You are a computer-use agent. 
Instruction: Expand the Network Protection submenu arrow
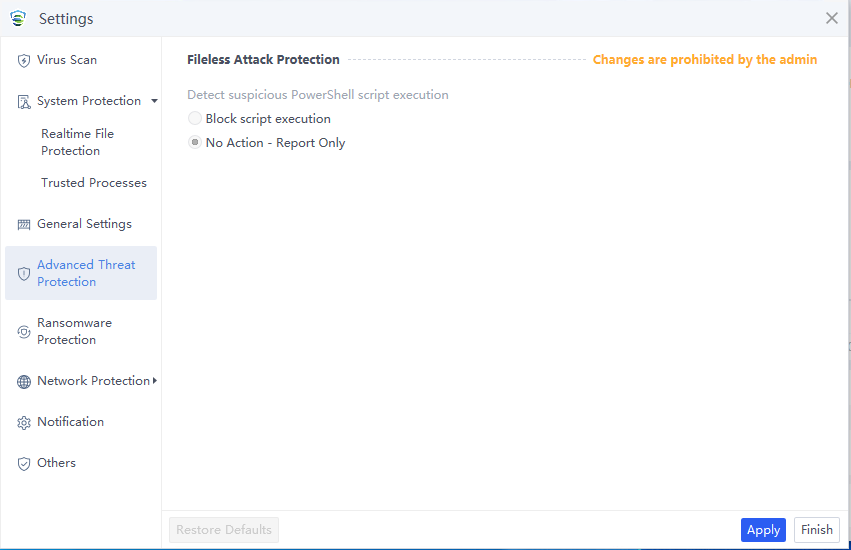[x=155, y=381]
